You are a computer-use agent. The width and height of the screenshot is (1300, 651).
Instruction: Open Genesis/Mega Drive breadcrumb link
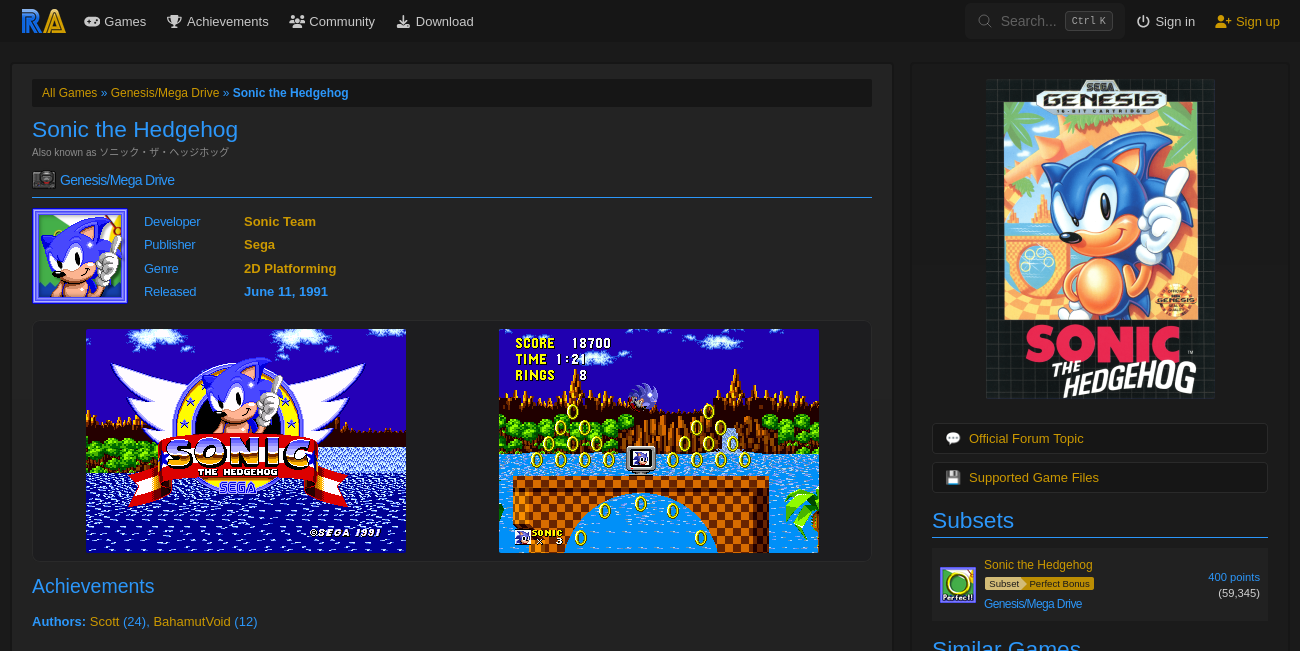[165, 93]
